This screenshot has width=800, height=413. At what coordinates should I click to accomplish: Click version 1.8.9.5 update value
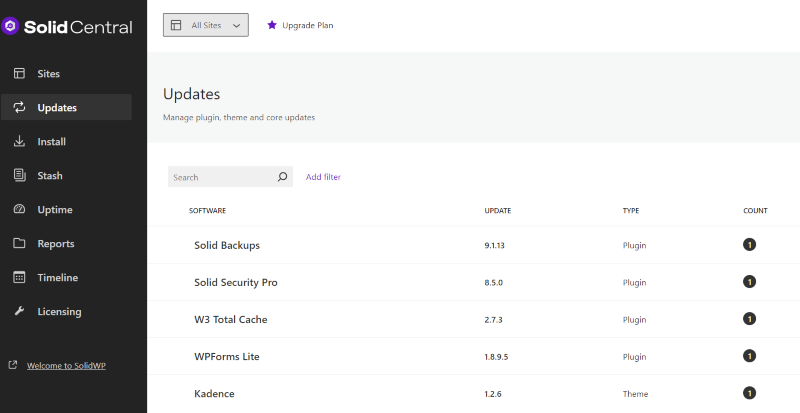coord(496,357)
